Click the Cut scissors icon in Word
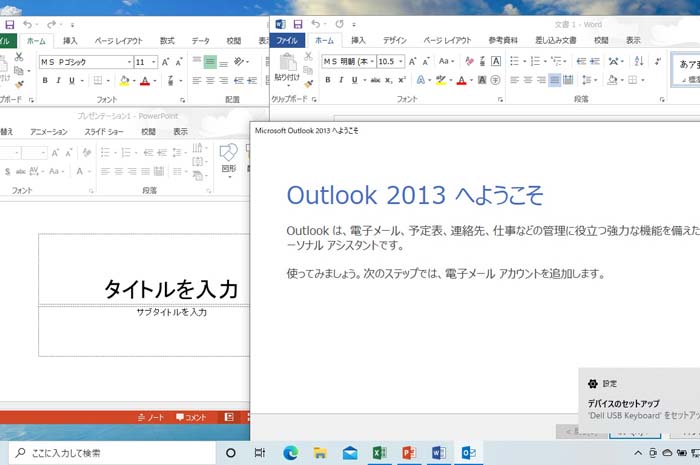Screen dimensions: 700x465 (x=308, y=56)
